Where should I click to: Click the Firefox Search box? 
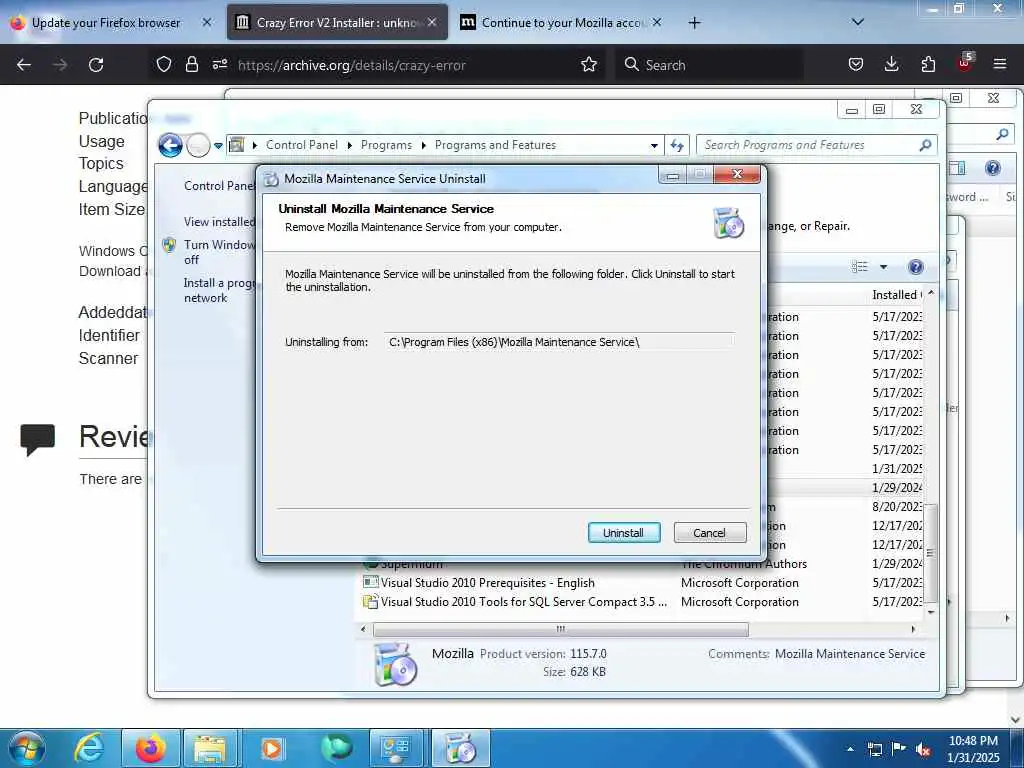tap(709, 65)
